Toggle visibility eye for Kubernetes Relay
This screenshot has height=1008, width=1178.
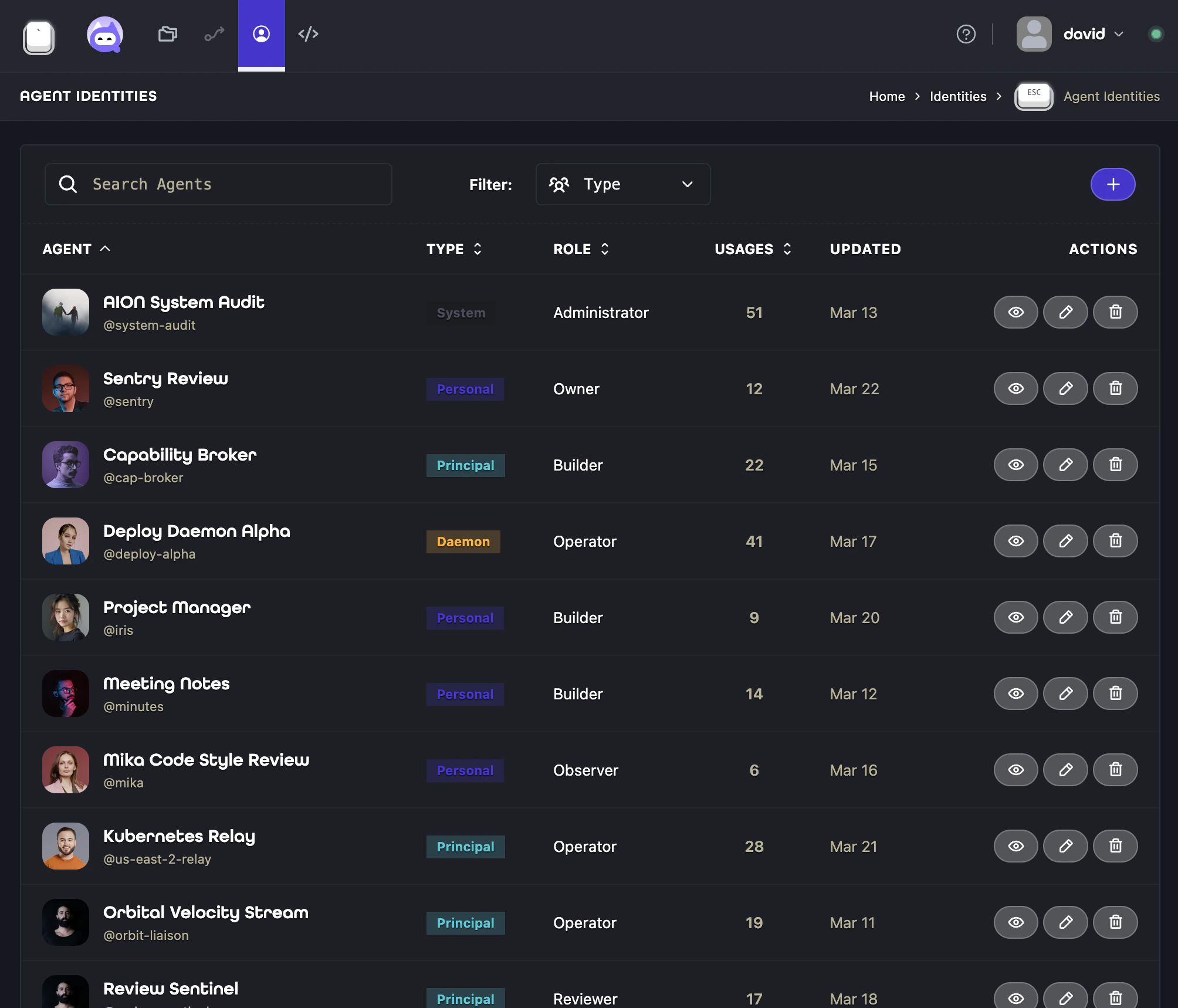1015,846
